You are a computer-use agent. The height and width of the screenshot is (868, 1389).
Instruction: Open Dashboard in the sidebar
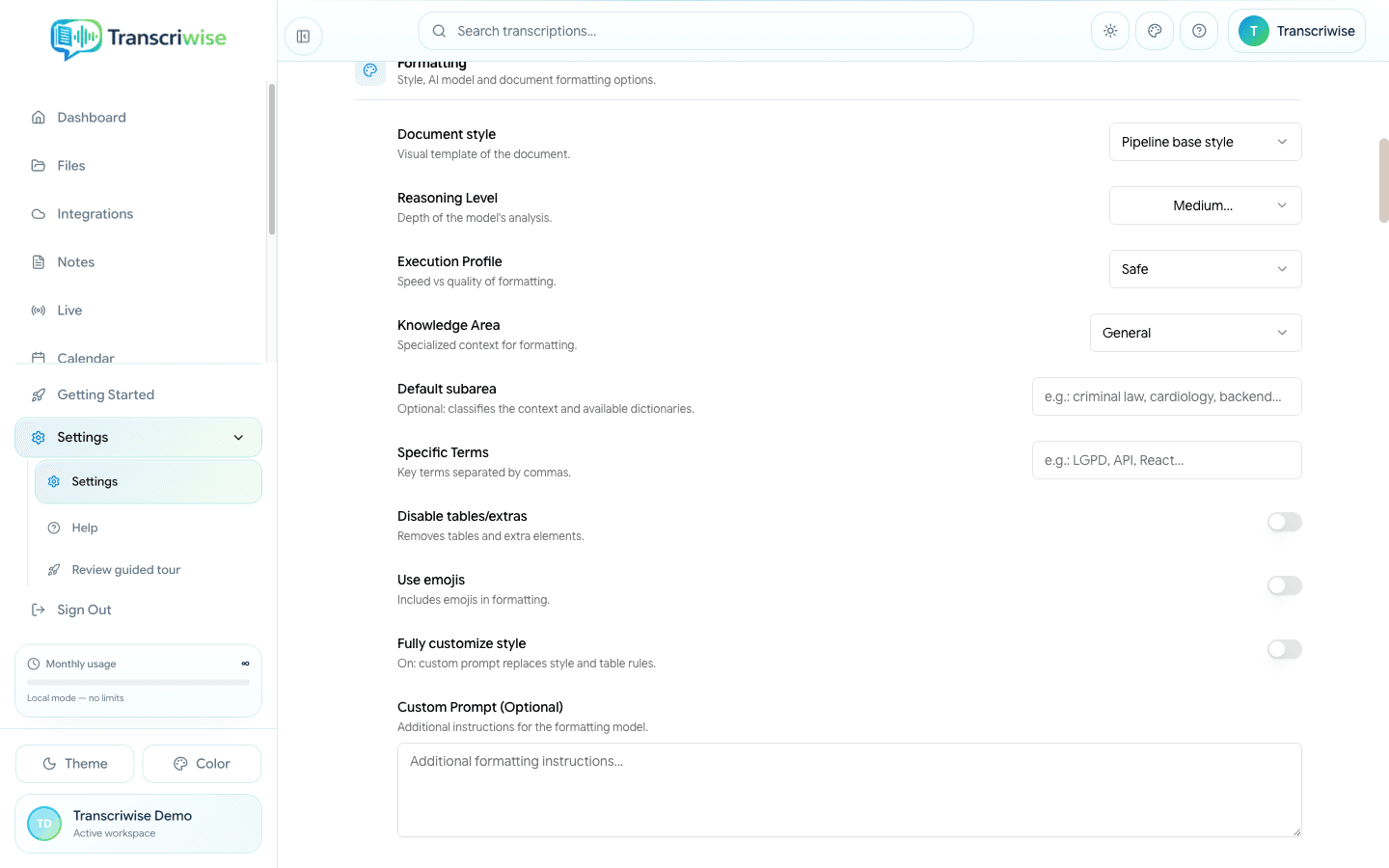(x=138, y=118)
